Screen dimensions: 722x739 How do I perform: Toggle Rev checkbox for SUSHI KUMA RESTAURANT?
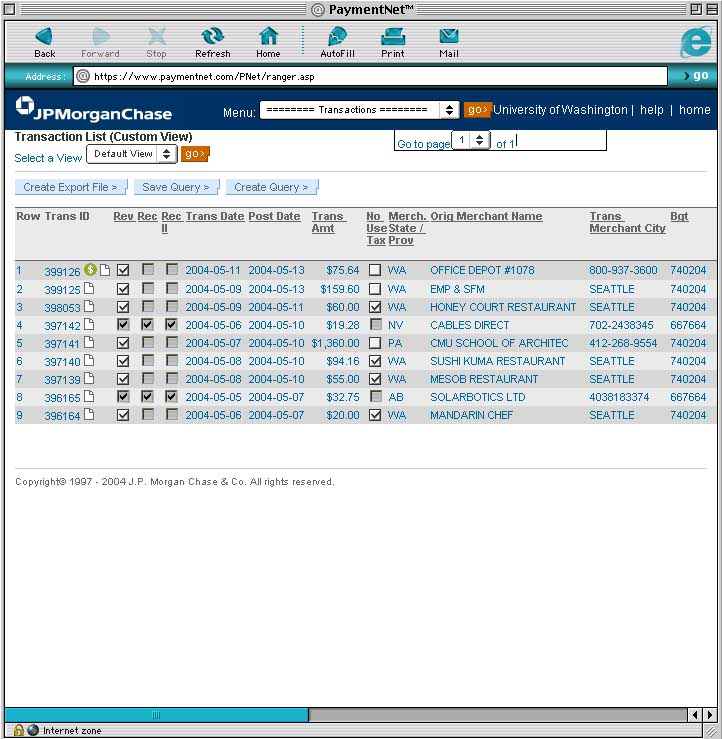pyautogui.click(x=123, y=361)
